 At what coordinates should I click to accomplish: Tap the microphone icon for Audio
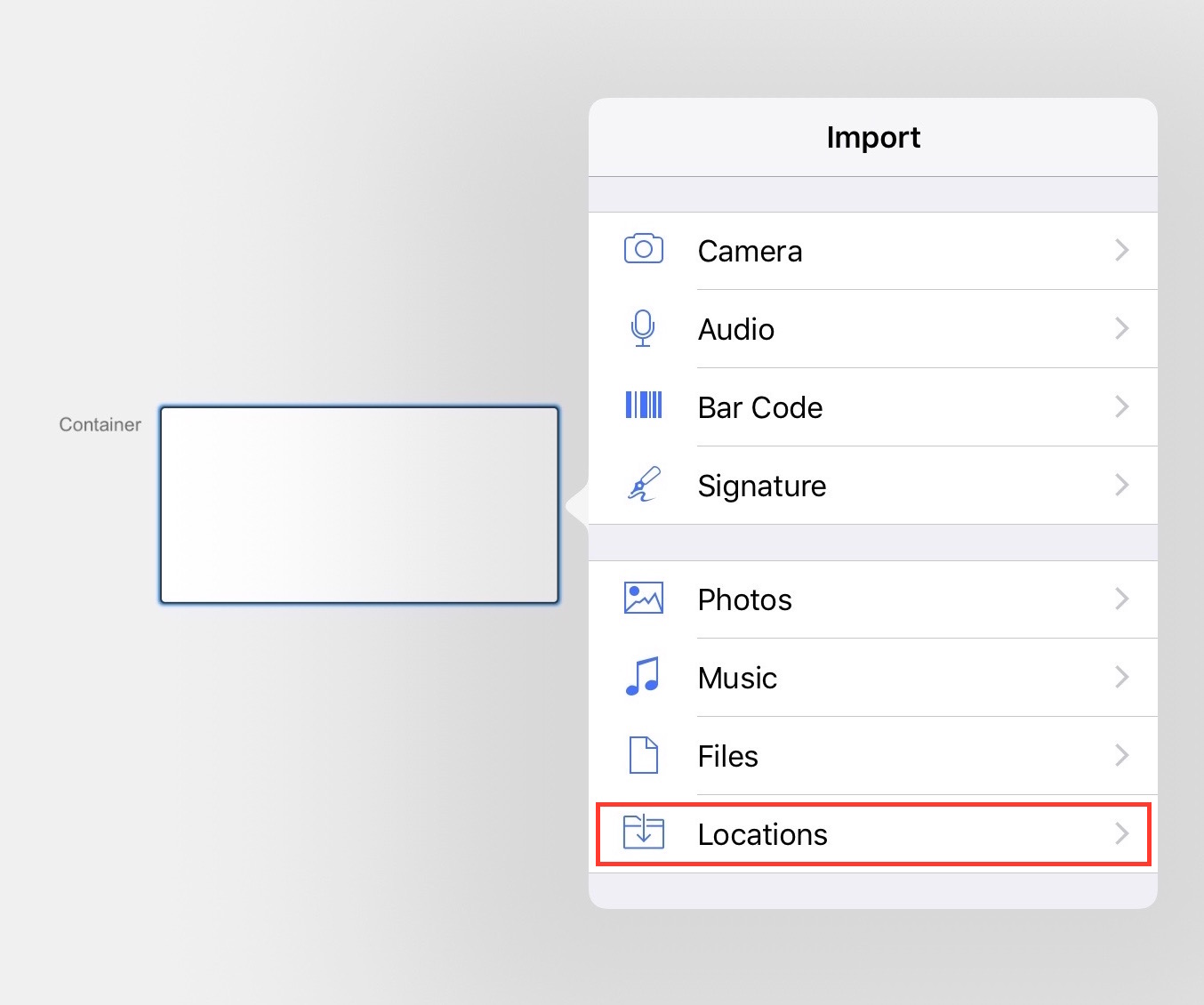click(x=643, y=328)
